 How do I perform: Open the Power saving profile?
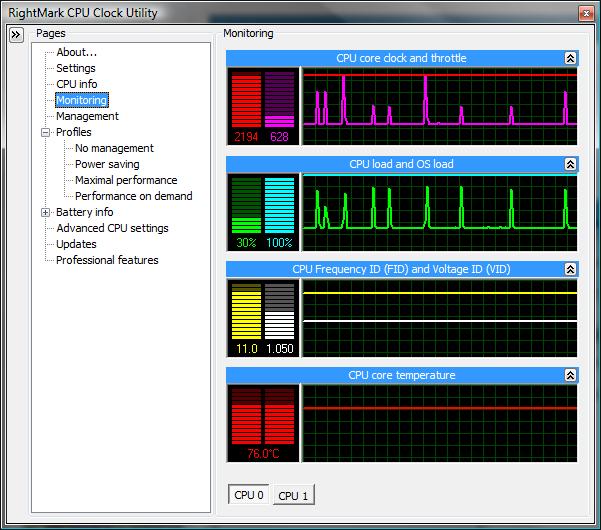click(x=107, y=164)
